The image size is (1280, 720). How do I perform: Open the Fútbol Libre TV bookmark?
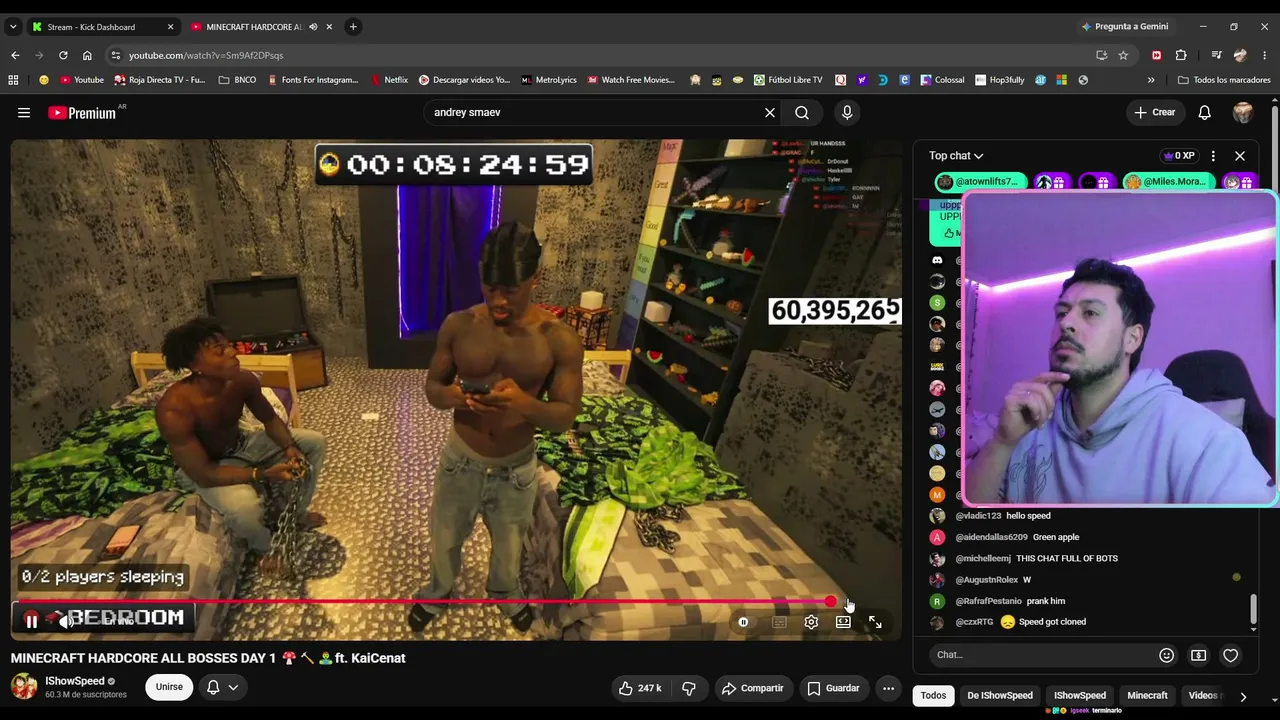pyautogui.click(x=789, y=80)
